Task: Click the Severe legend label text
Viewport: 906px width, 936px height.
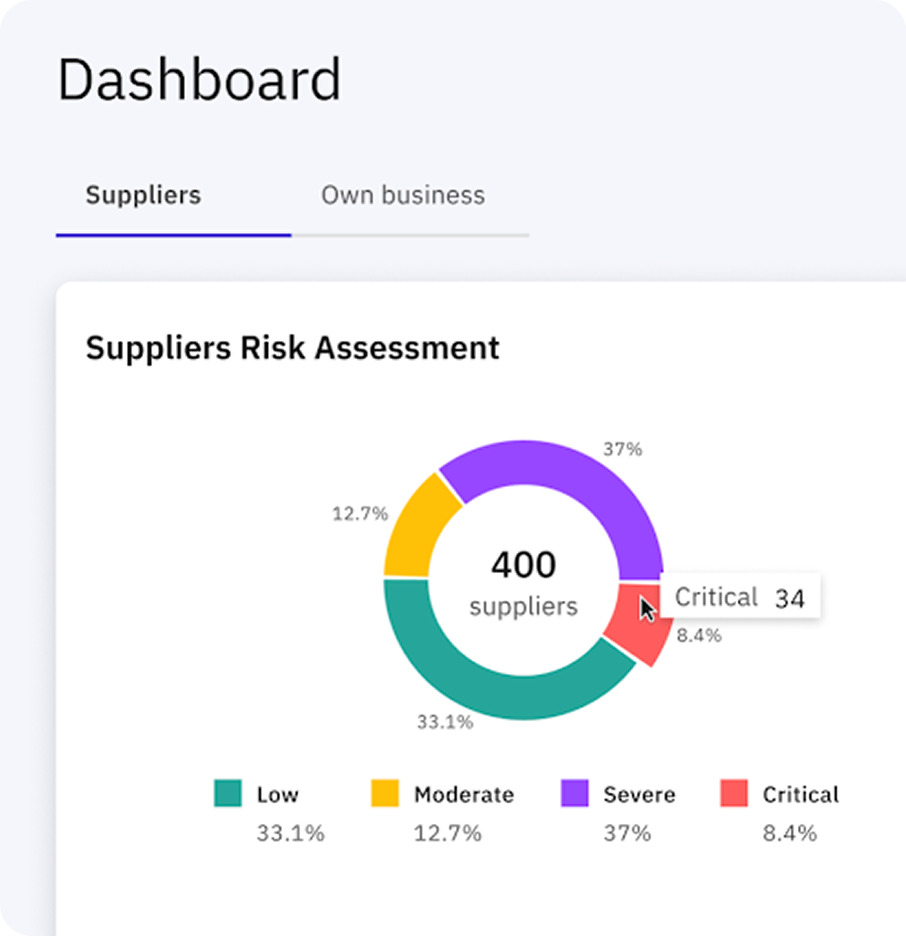Action: [x=639, y=795]
